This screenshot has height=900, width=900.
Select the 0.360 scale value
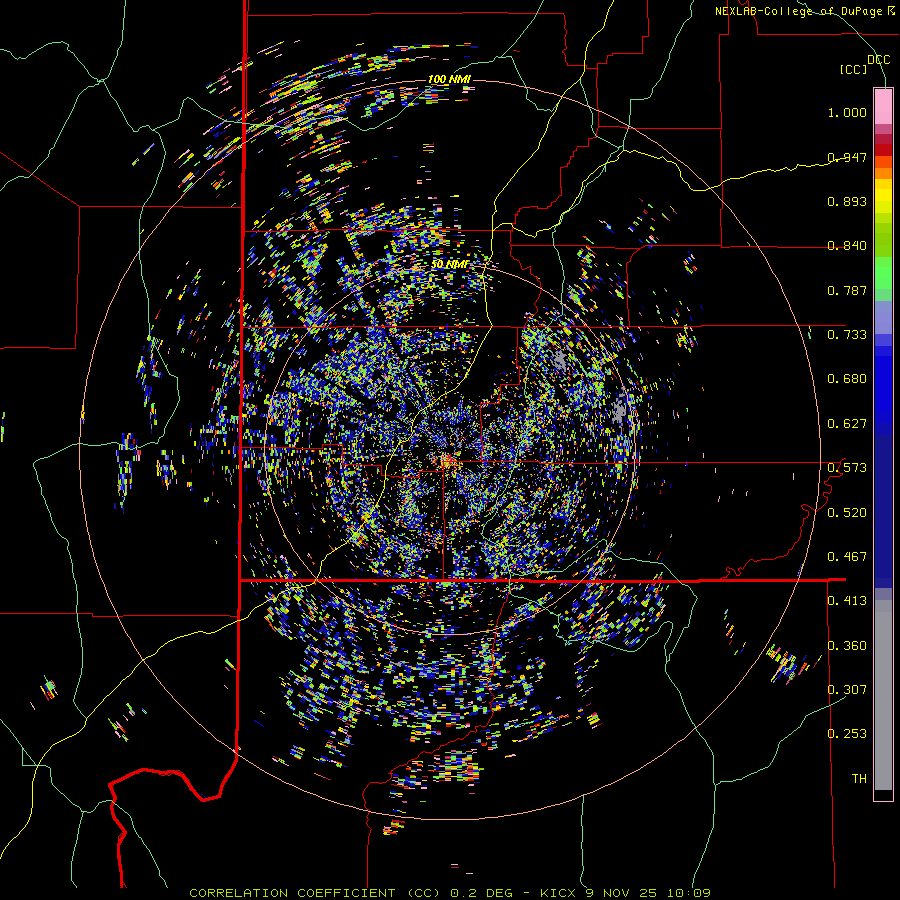tap(847, 646)
